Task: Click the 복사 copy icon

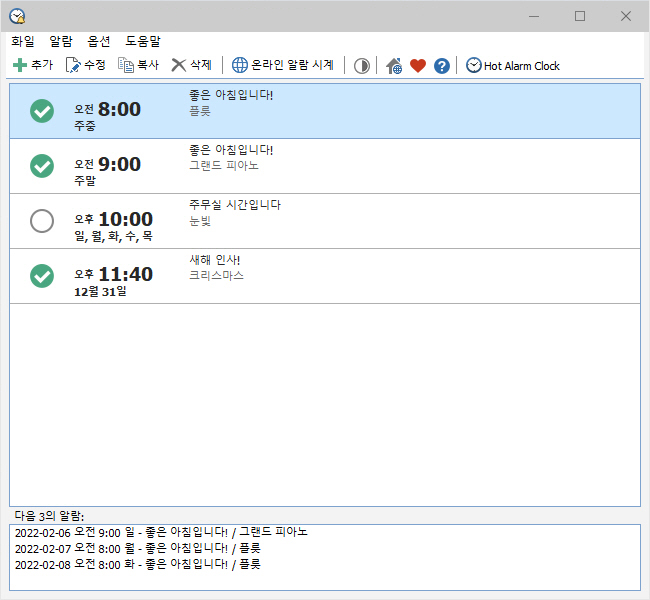Action: 126,66
